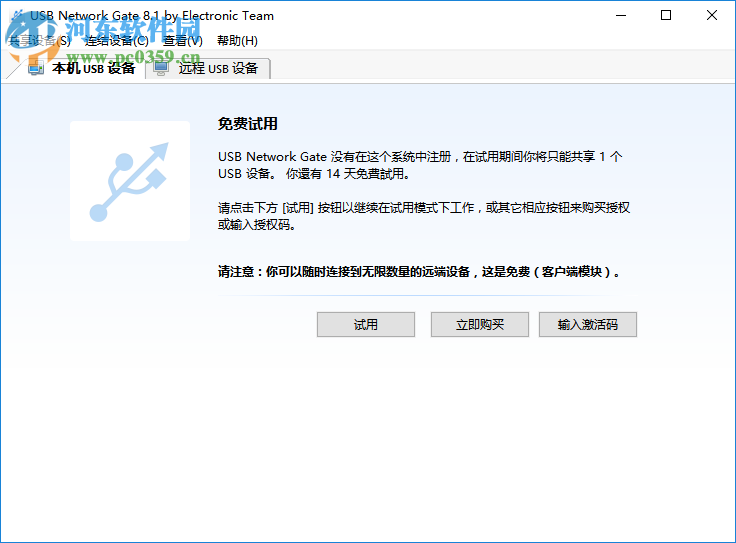
Task: Minimize the USB Network Gate window
Action: (621, 15)
